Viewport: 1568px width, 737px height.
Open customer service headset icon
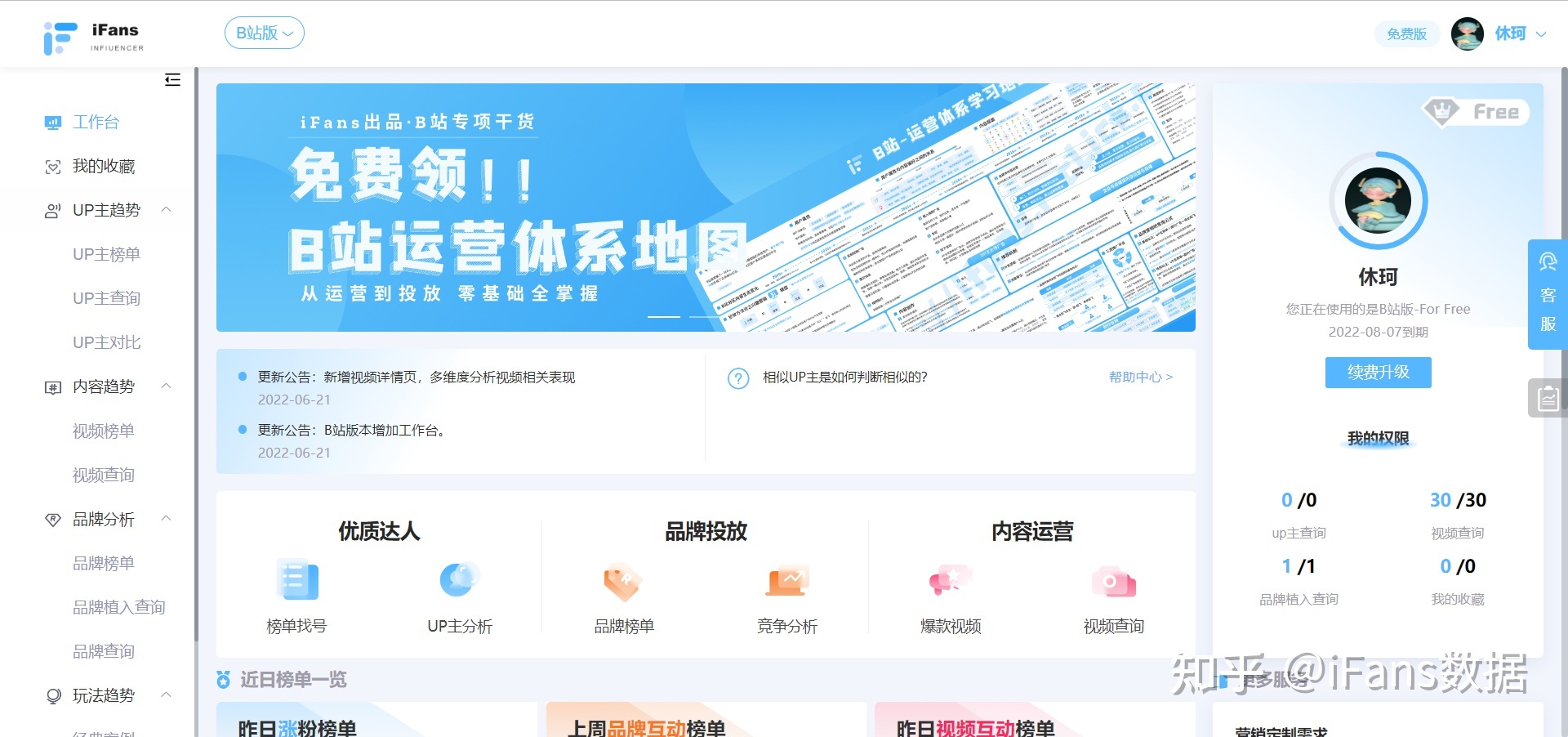pos(1548,262)
